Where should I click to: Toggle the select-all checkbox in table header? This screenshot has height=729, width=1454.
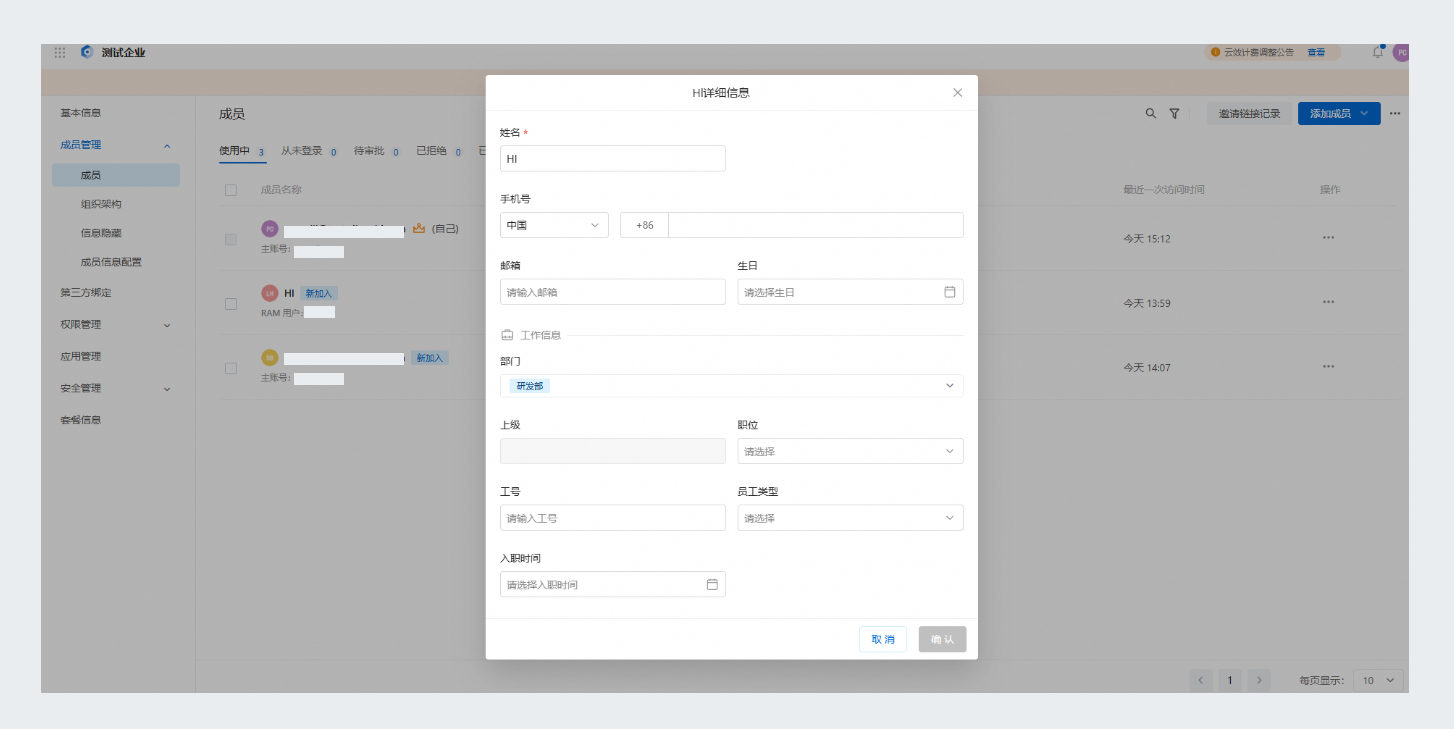pyautogui.click(x=231, y=190)
